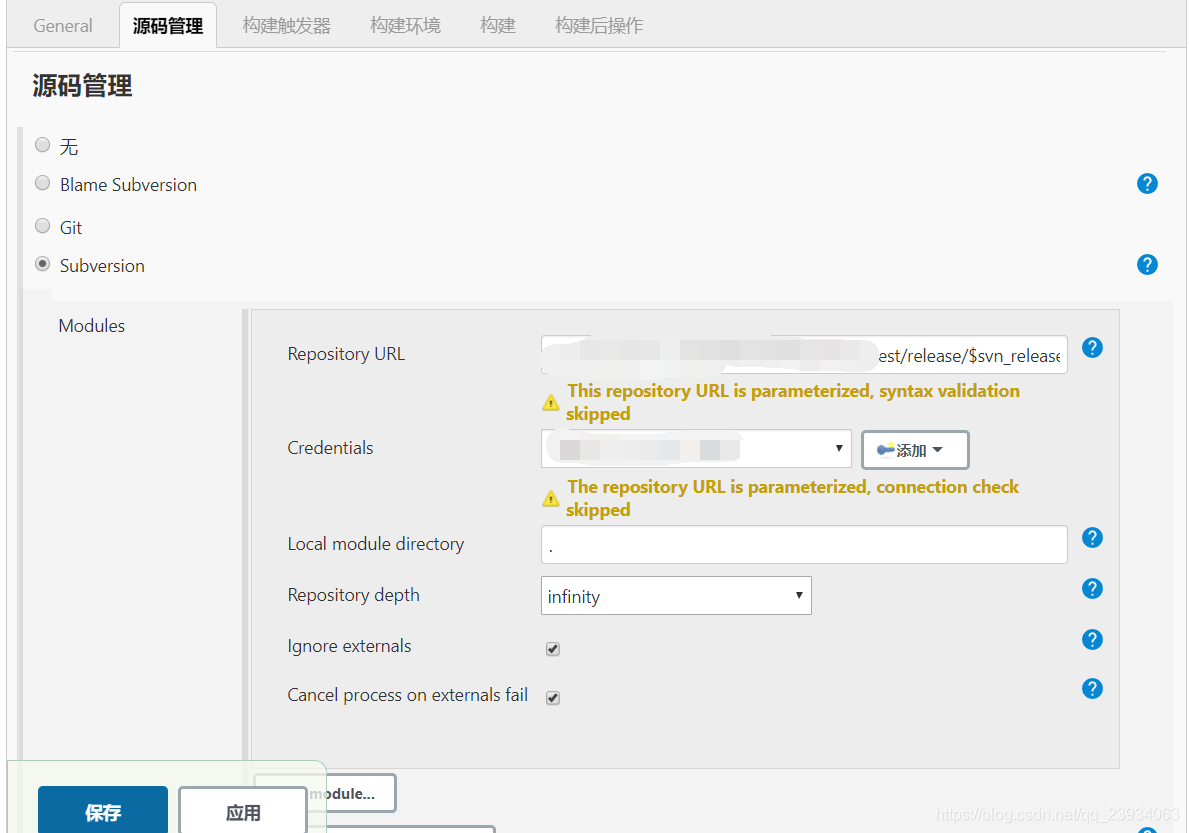Image resolution: width=1189 pixels, height=833 pixels.
Task: Switch to the 构建触发器 tab
Action: tap(287, 26)
